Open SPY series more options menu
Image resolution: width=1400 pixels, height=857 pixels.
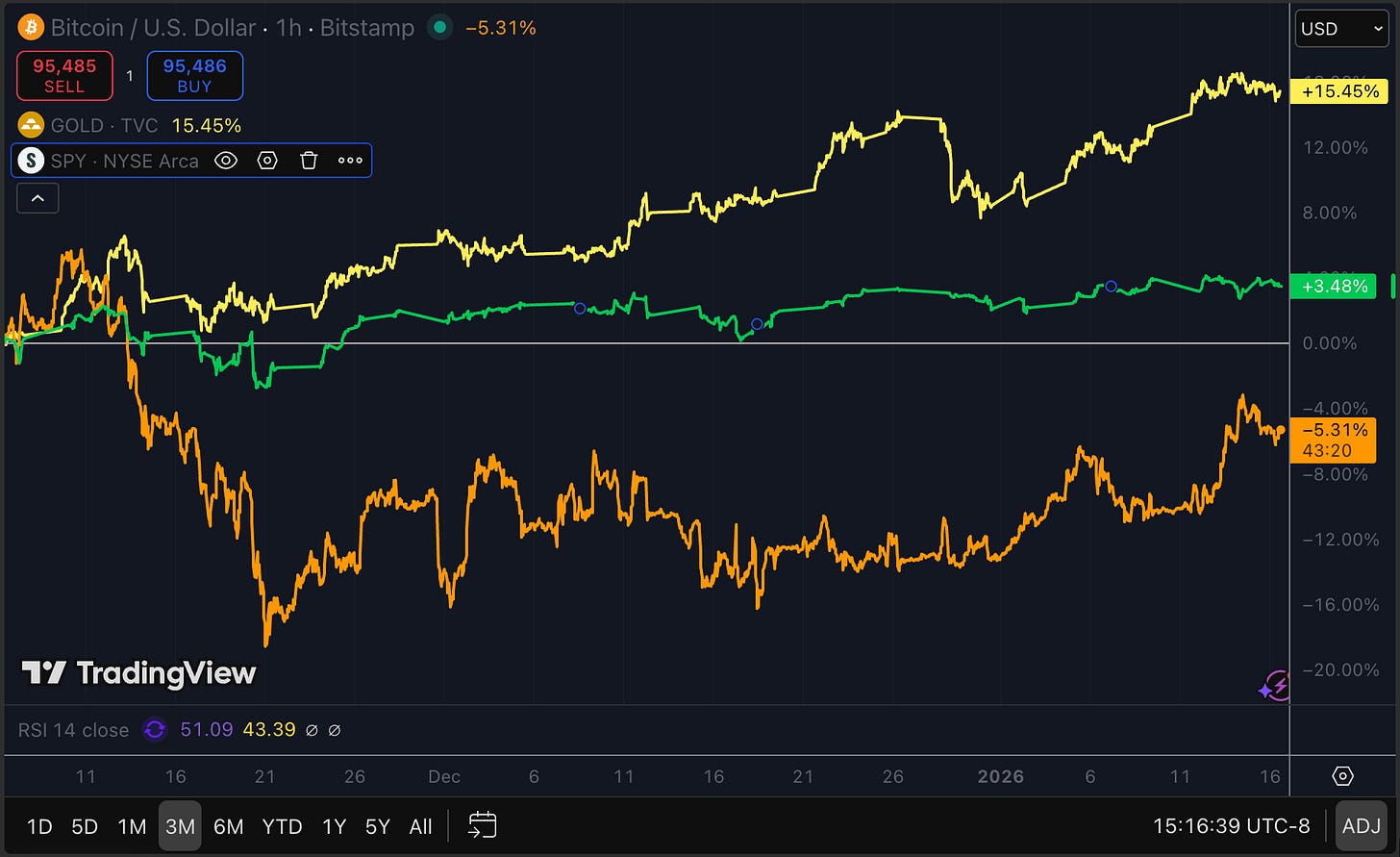(x=350, y=161)
